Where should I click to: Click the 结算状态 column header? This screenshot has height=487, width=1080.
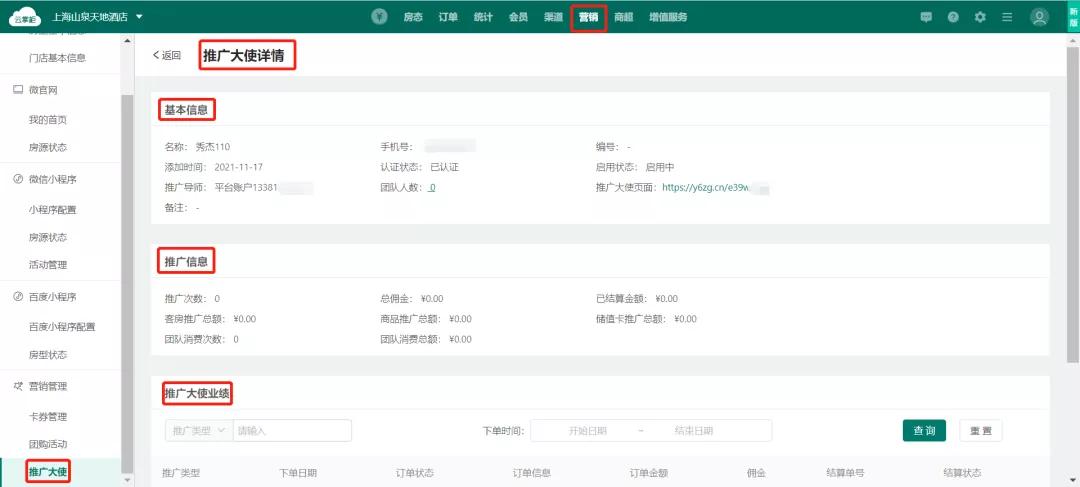[962, 473]
